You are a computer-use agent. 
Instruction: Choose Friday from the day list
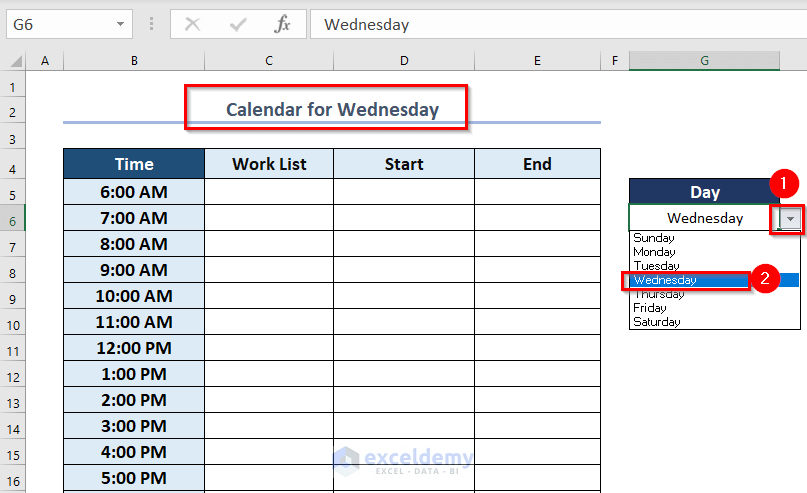point(650,308)
